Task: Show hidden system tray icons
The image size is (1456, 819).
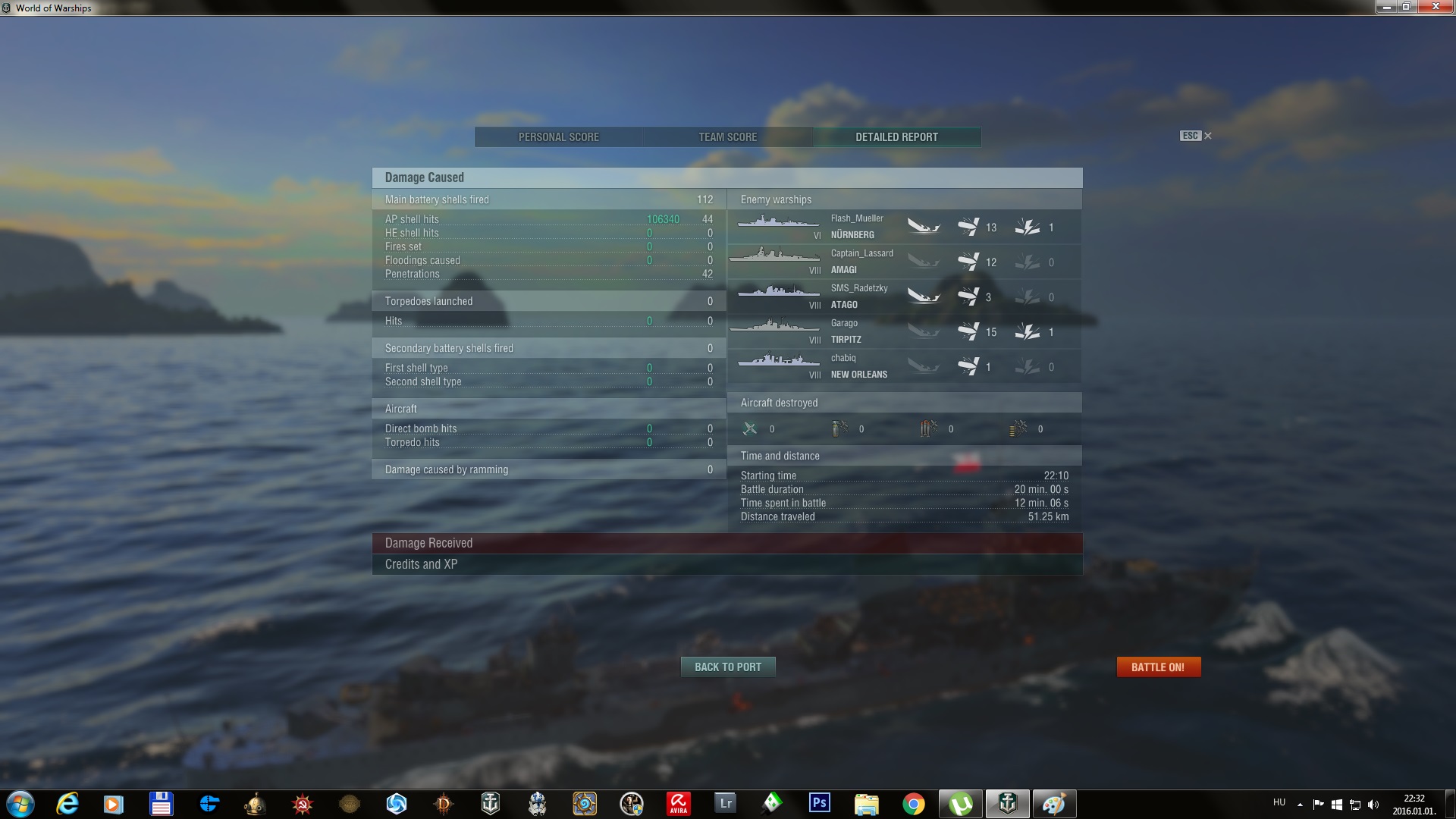Action: tap(1300, 804)
